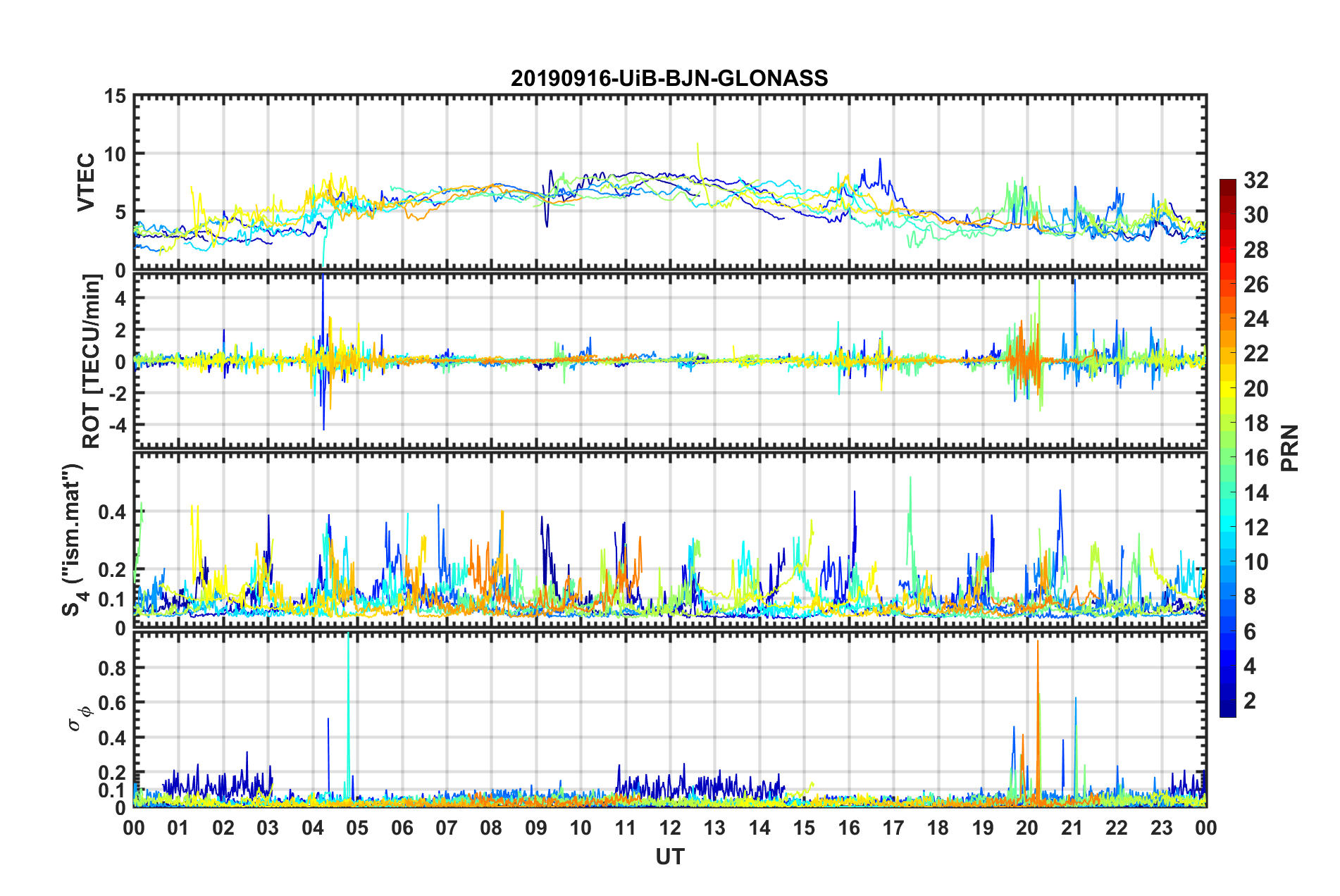
Task: Click sigma-phi axis tick label 0.6
Action: coord(111,703)
